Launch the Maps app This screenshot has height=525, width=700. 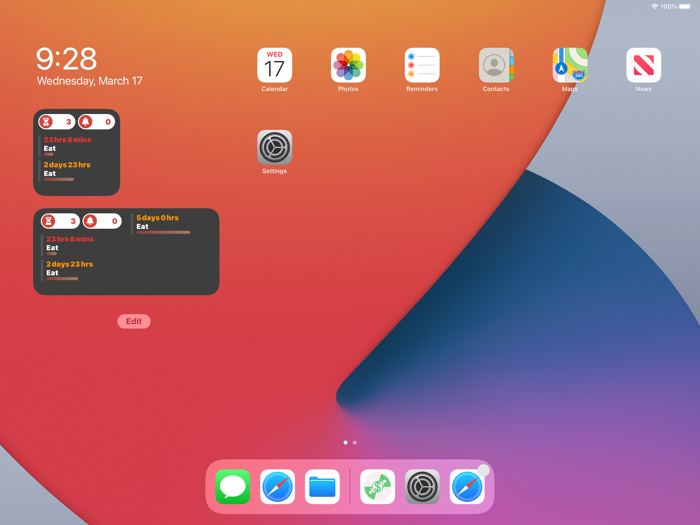[x=570, y=65]
